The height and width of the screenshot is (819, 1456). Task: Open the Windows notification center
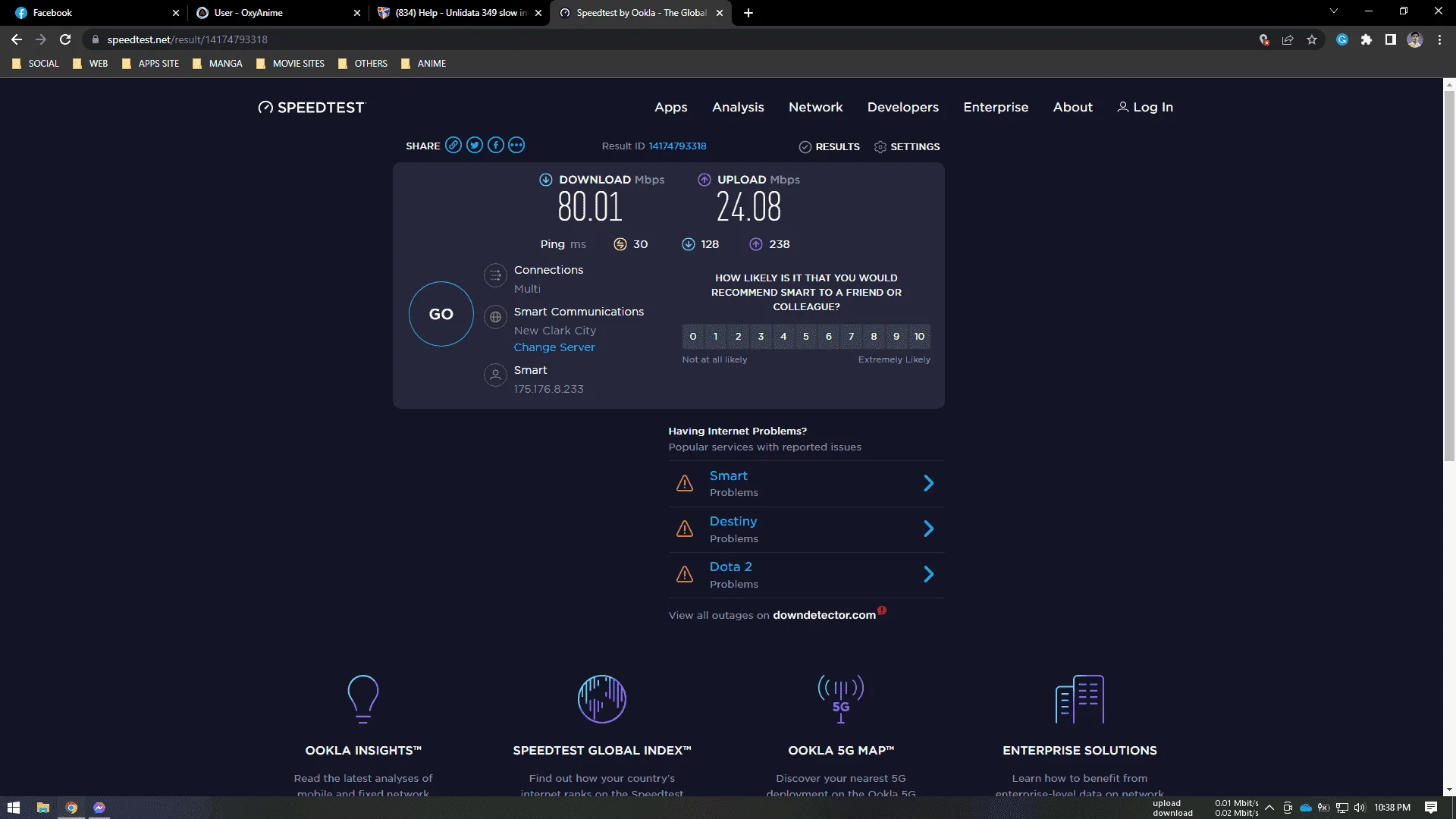tap(1431, 808)
